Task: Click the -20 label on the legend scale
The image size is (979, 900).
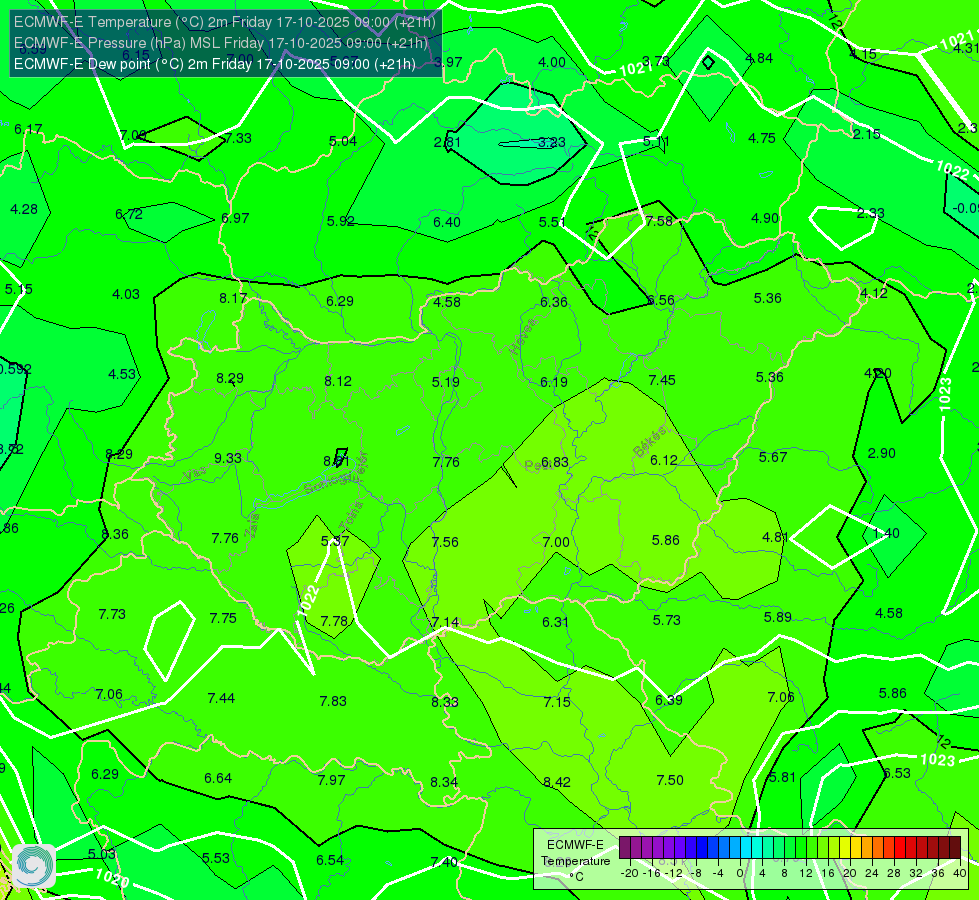Action: [x=629, y=873]
